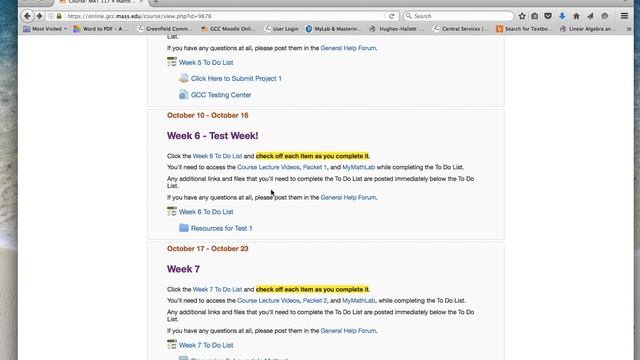The width and height of the screenshot is (640, 360).
Task: Show site information with the i icon
Action: coord(51,16)
